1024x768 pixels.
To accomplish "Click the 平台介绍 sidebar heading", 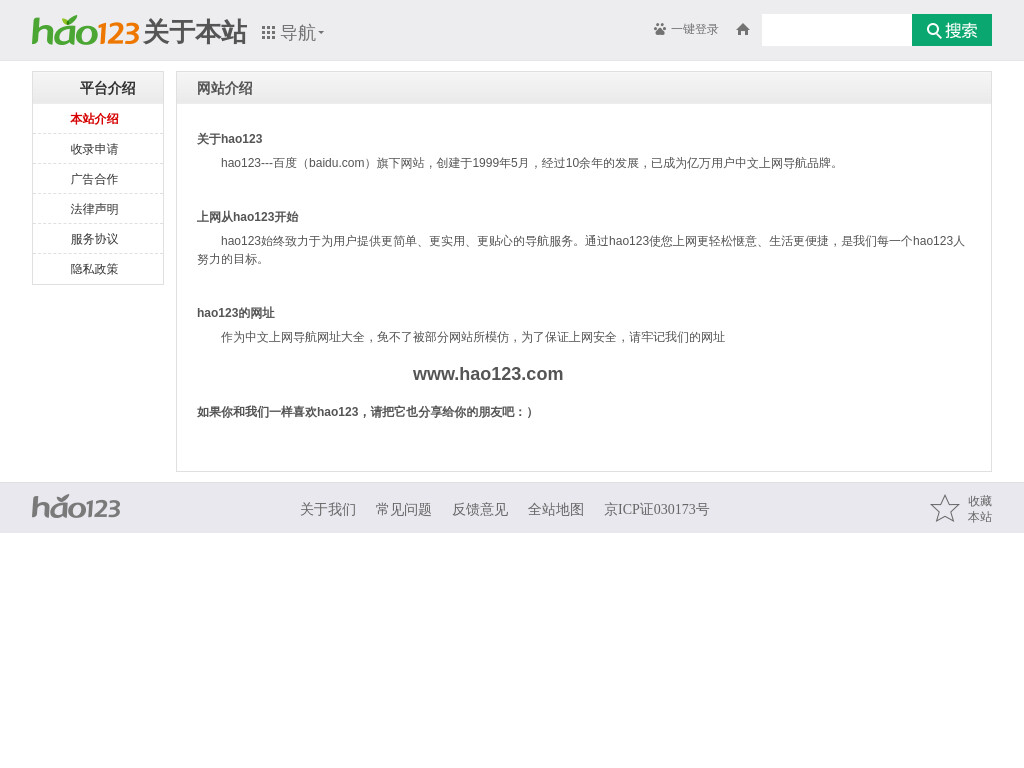I will tap(107, 88).
